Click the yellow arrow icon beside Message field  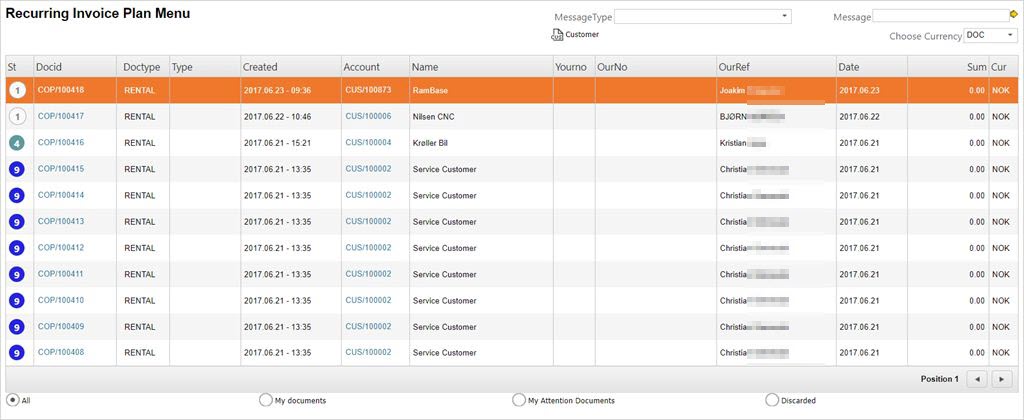click(1013, 15)
